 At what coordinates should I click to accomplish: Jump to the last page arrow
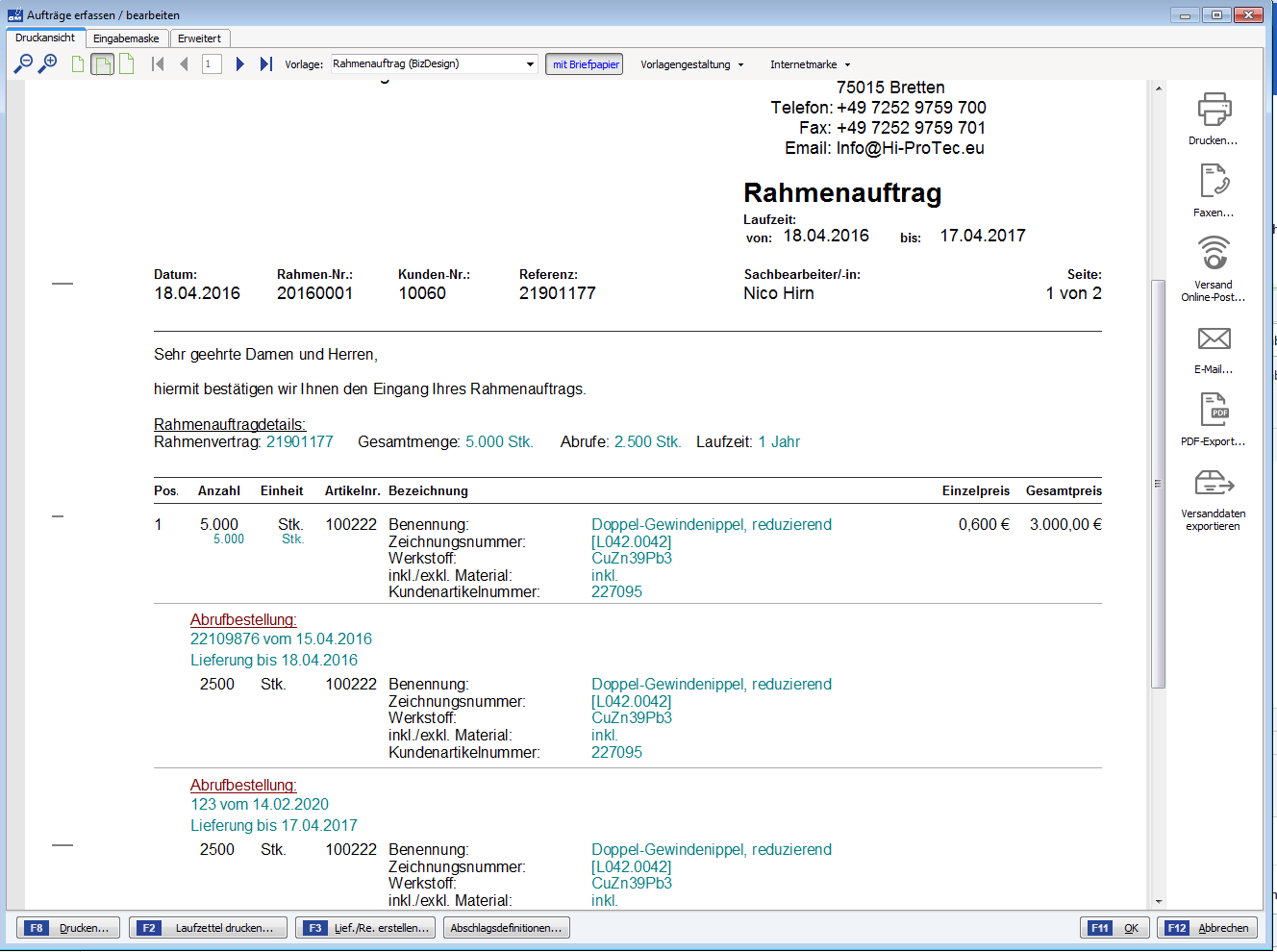266,63
